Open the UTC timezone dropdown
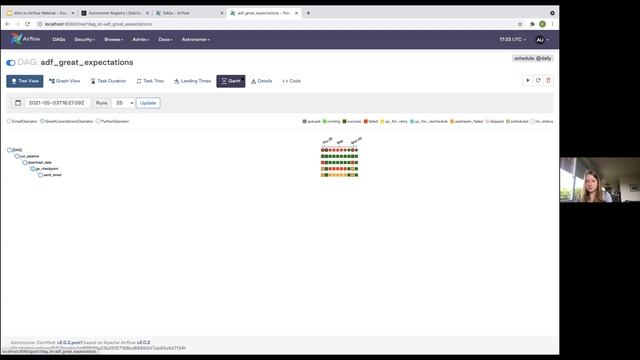640x360 pixels. tap(513, 40)
